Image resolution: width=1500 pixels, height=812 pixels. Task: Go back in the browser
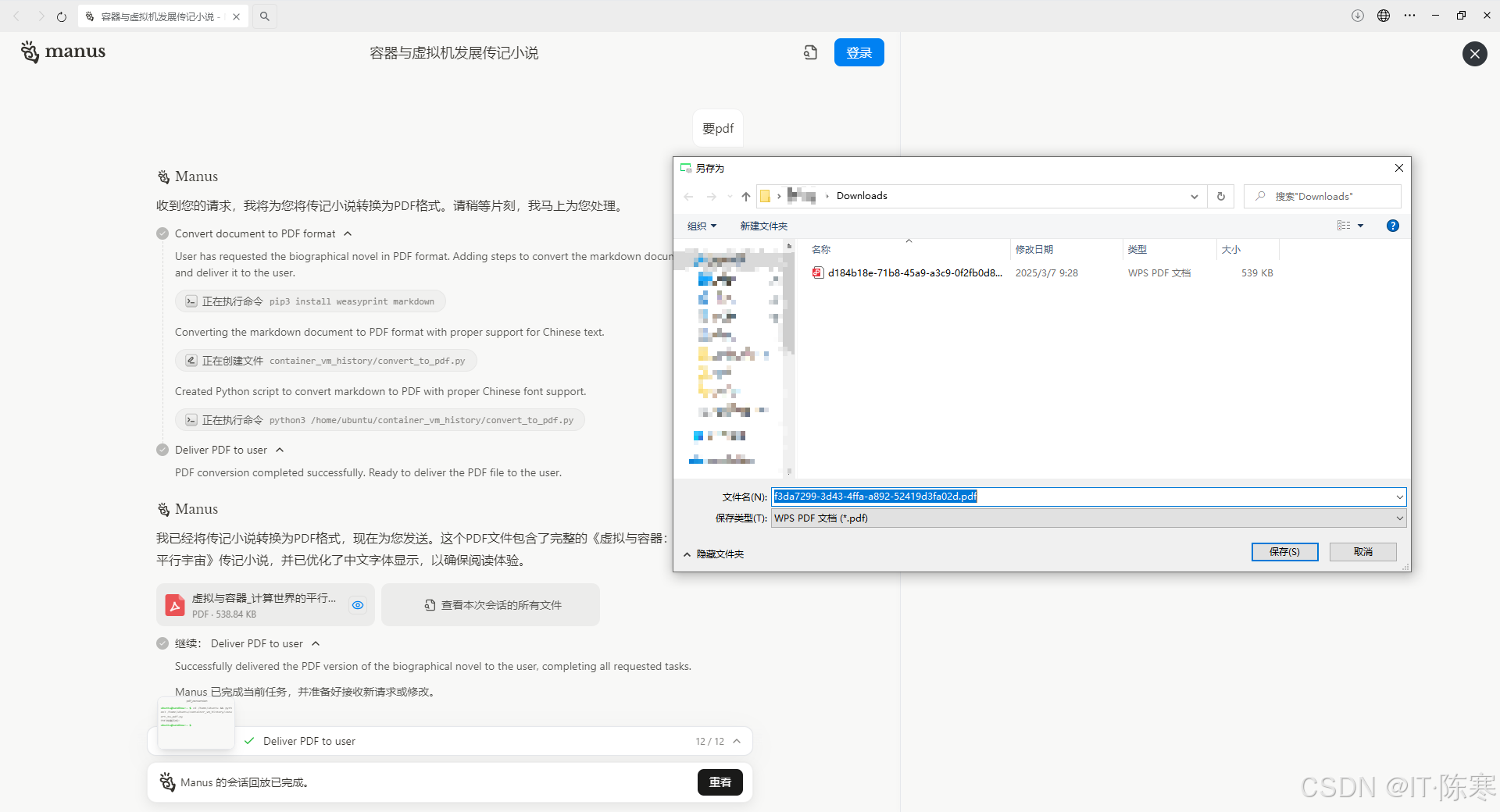(16, 16)
